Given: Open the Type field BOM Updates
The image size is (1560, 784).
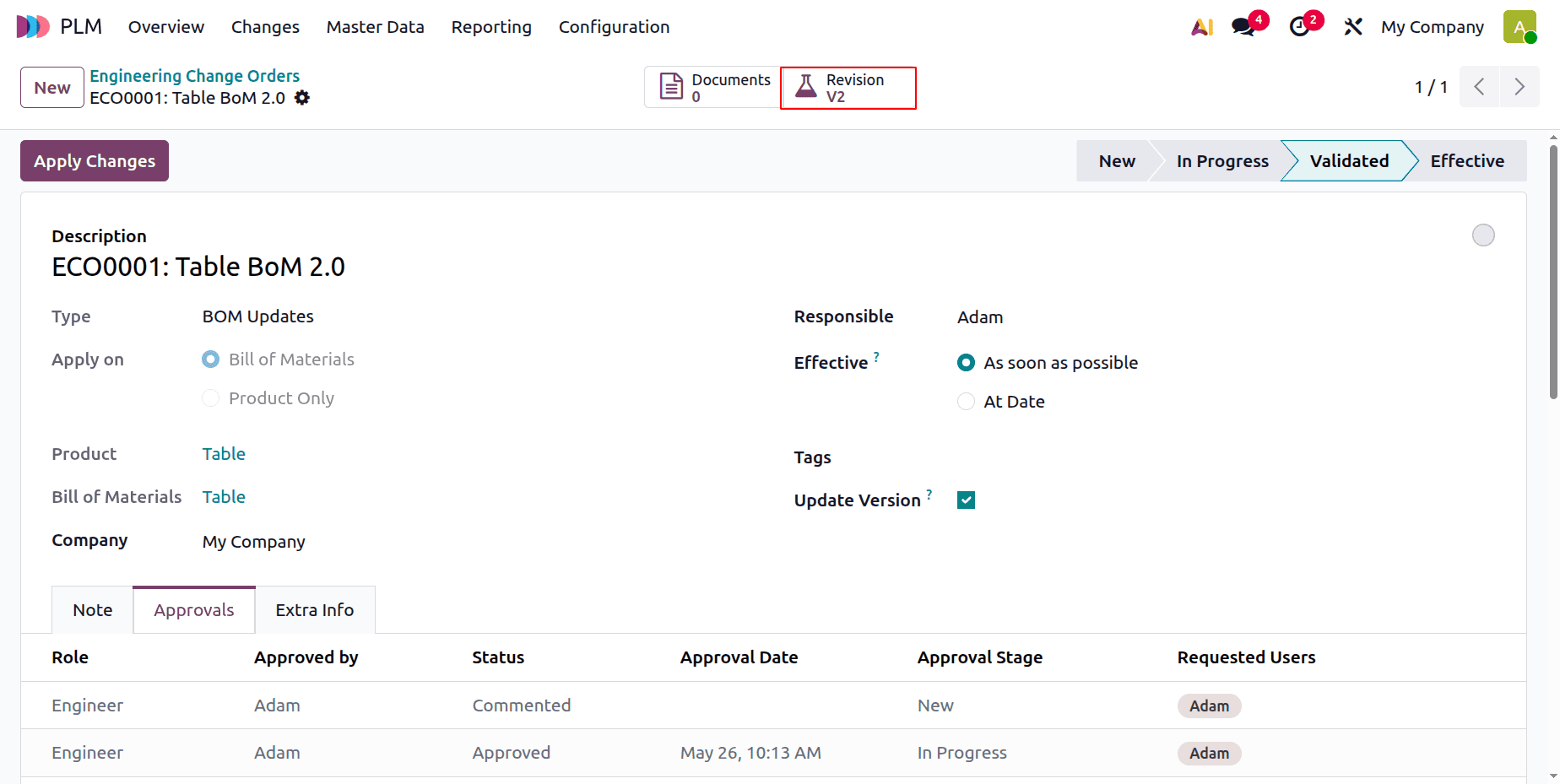Looking at the screenshot, I should [x=257, y=316].
